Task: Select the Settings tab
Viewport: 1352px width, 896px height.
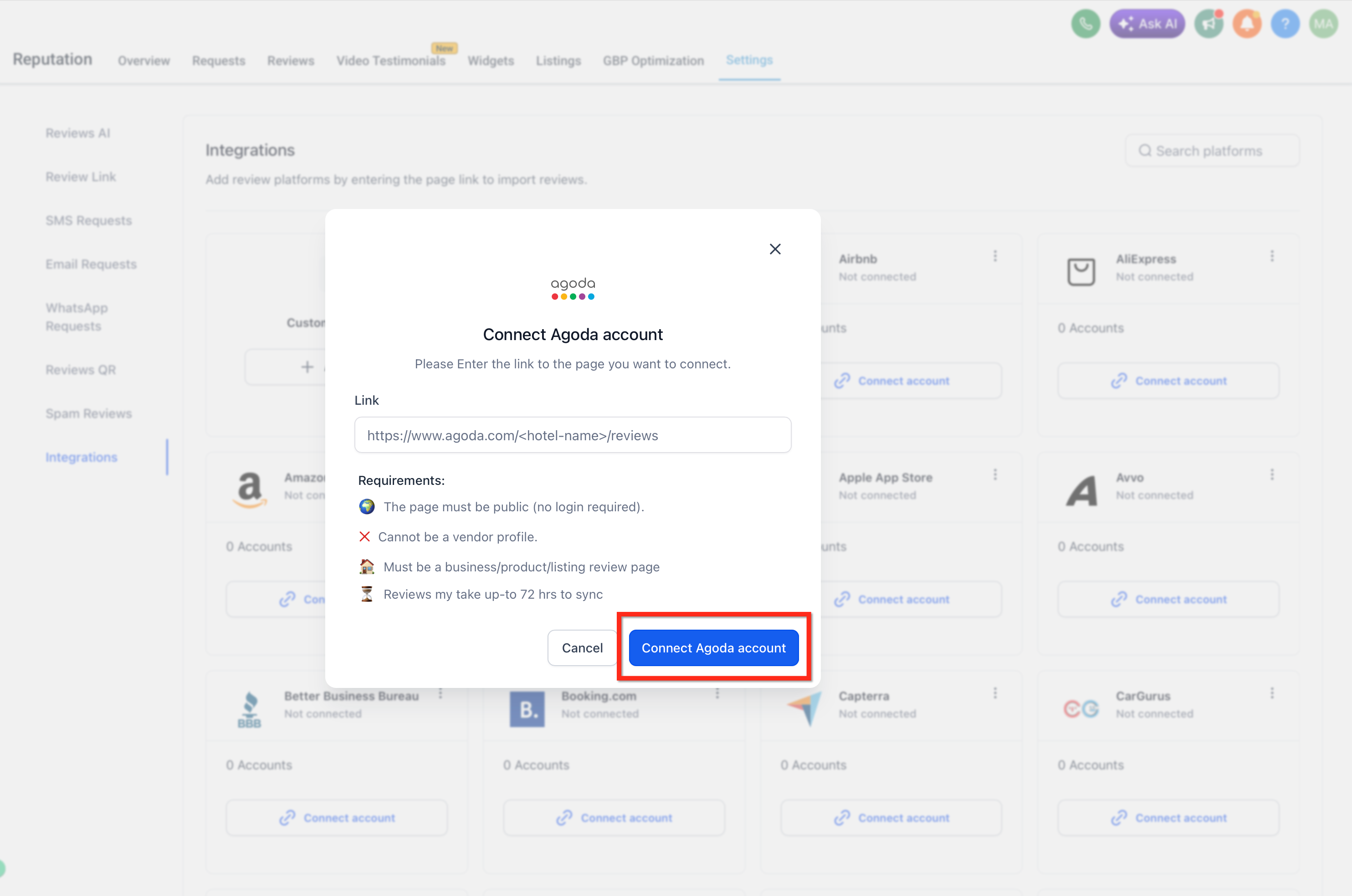Action: click(749, 60)
